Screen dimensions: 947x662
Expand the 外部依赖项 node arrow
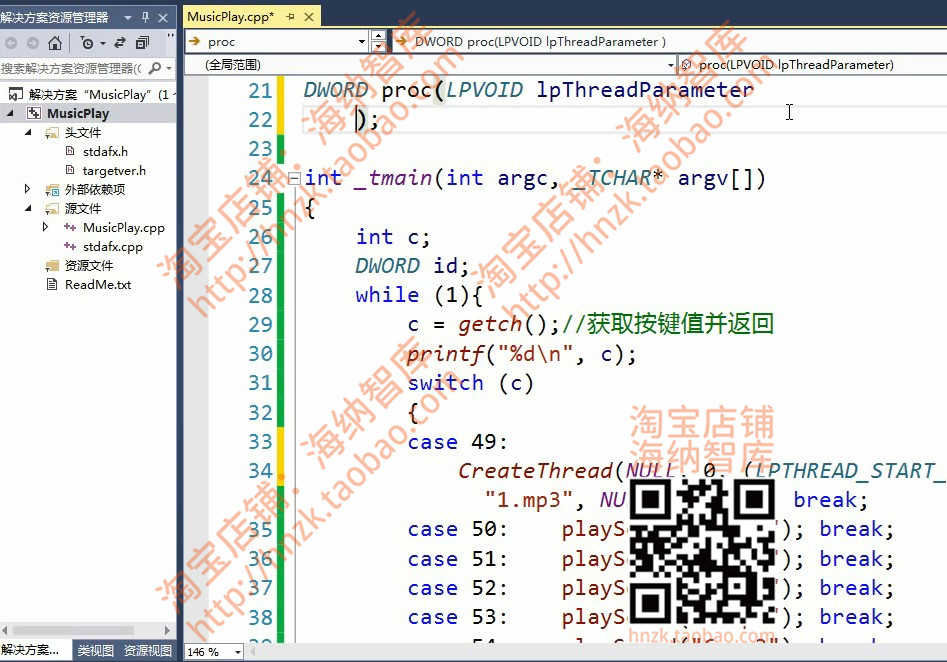27,189
